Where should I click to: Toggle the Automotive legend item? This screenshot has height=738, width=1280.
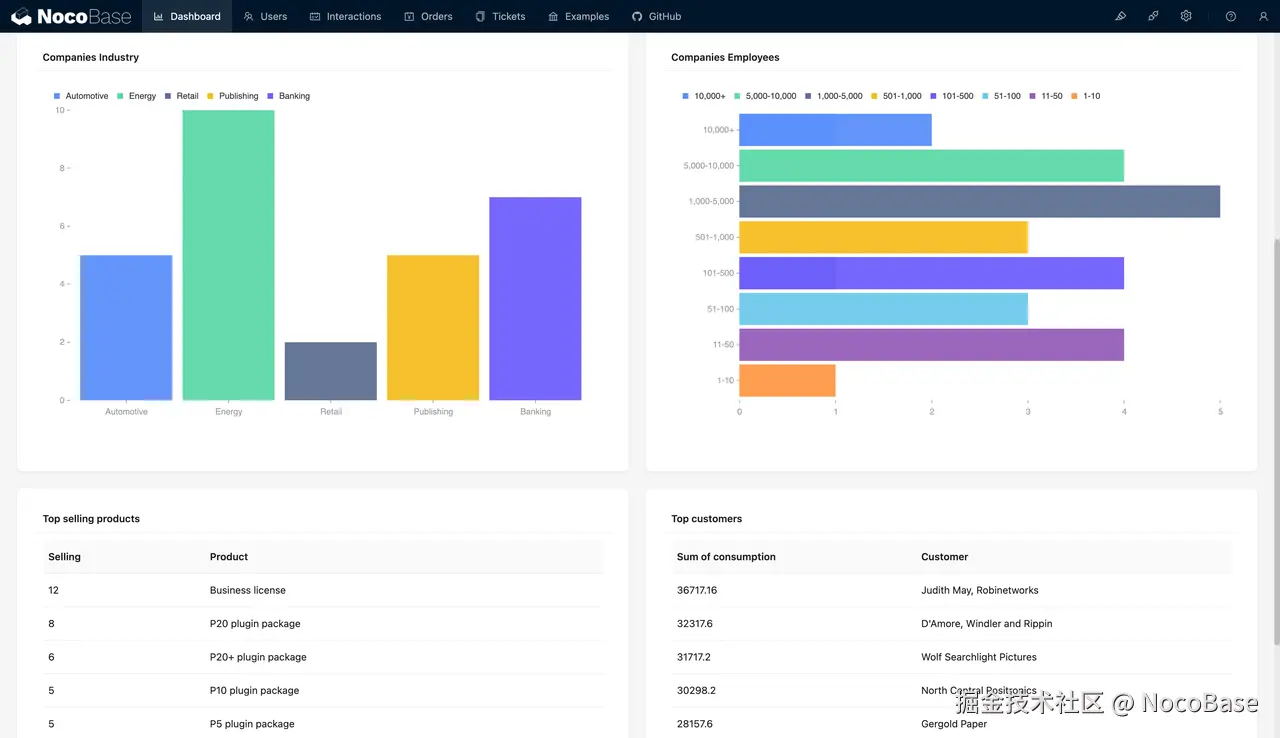(x=80, y=95)
